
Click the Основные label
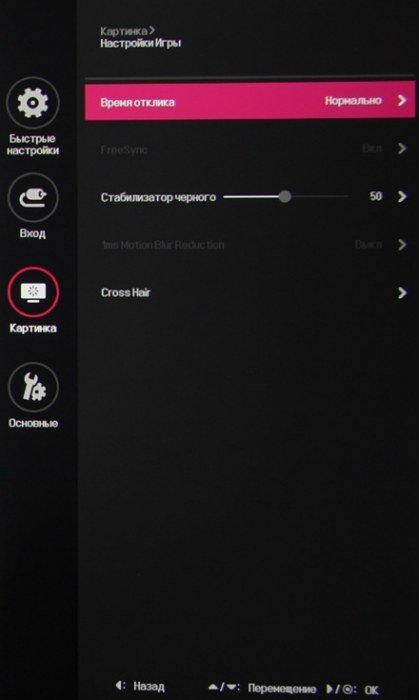tap(33, 423)
